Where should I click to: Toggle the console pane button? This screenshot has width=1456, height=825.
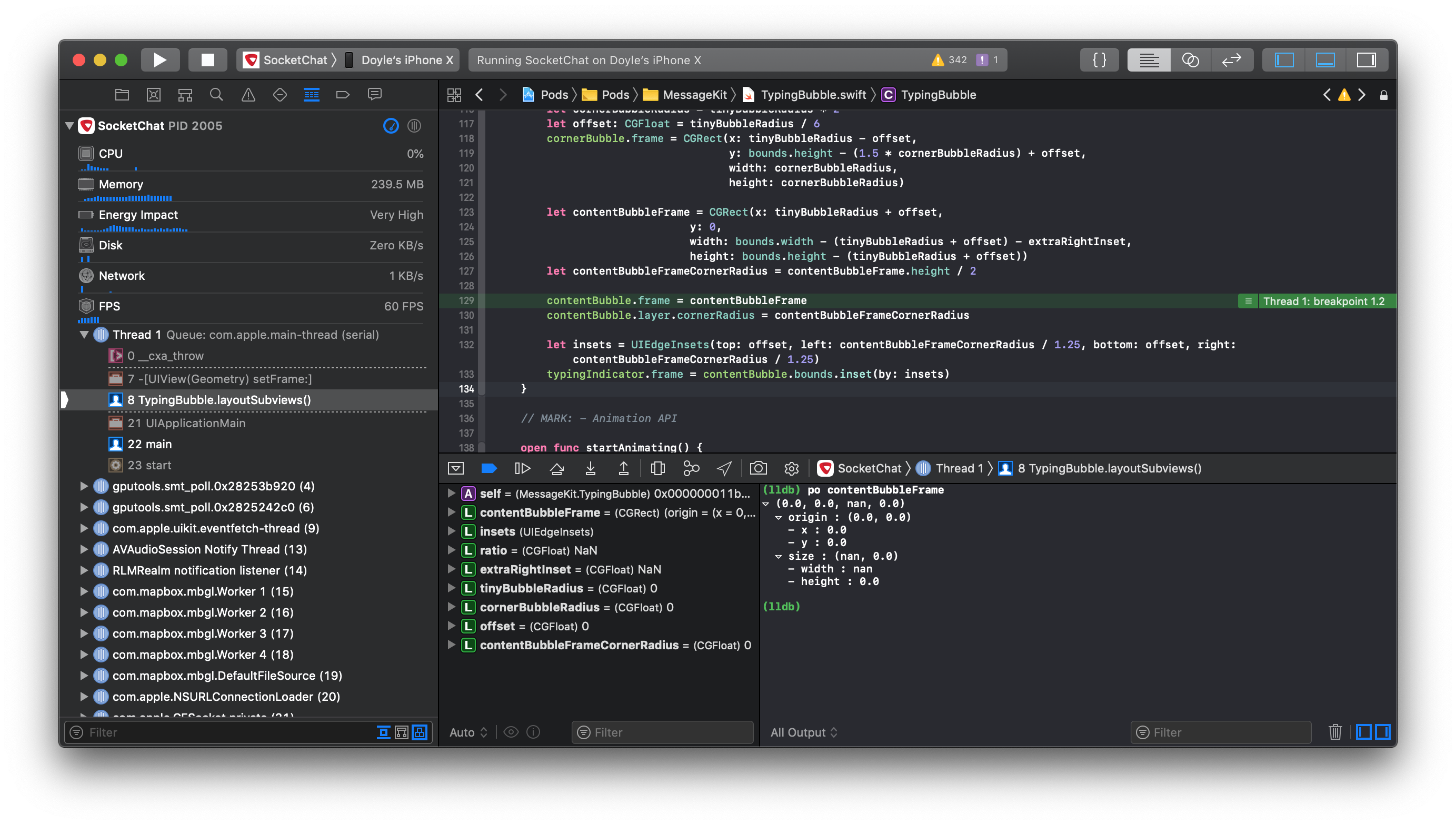point(1382,732)
